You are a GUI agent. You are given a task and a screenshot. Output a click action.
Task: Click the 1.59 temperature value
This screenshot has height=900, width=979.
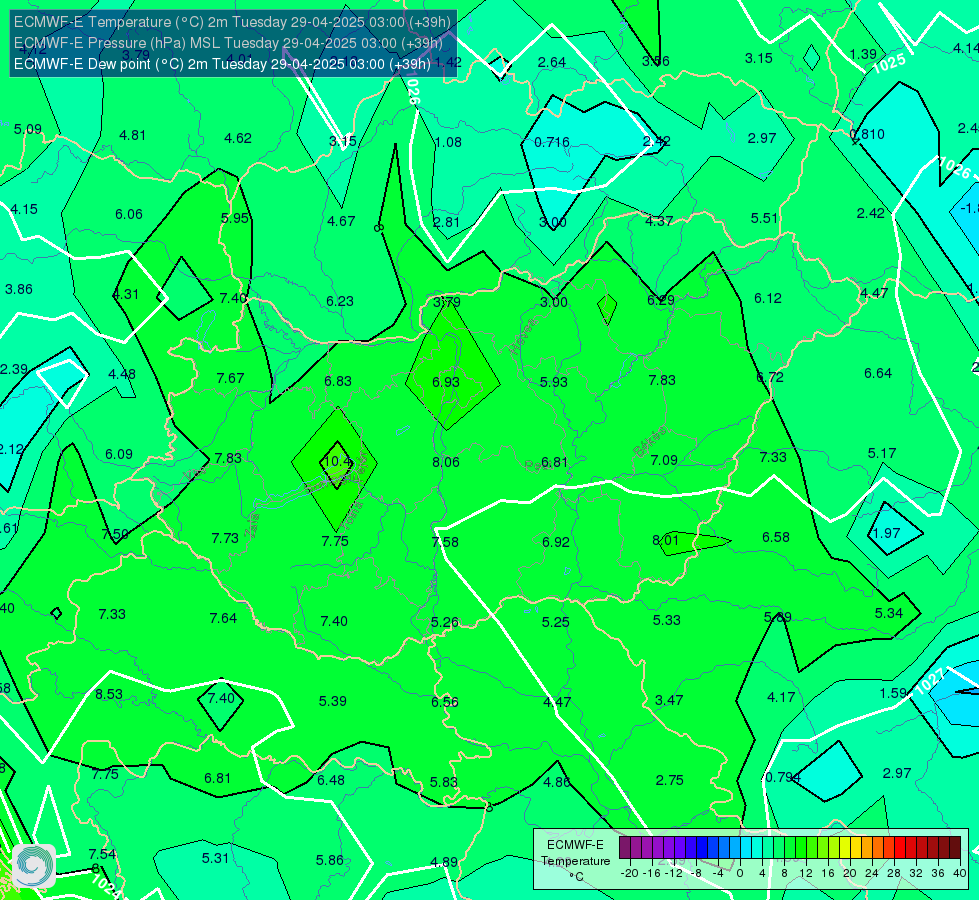click(893, 693)
